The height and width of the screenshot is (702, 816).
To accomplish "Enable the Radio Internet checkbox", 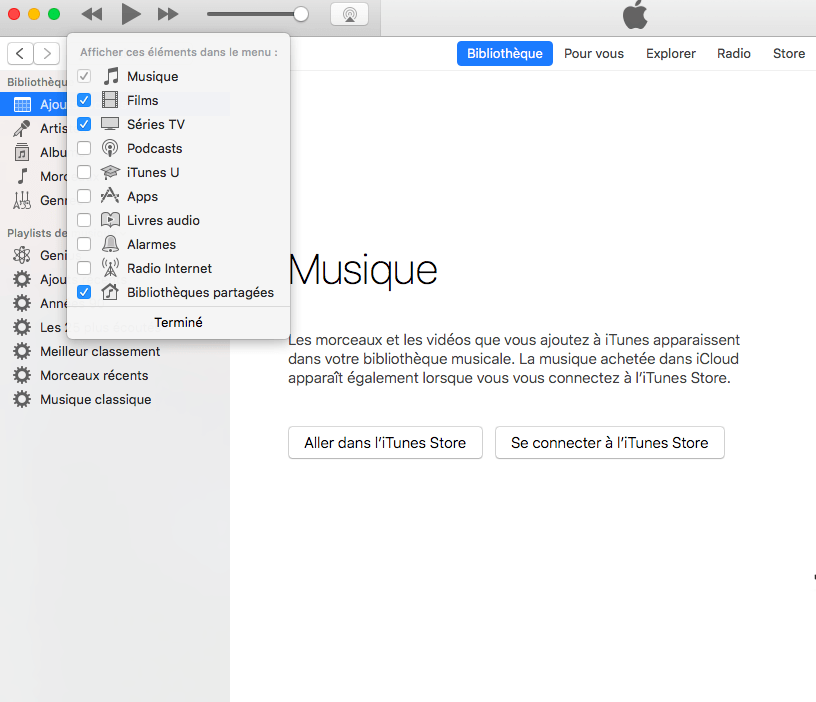I will (x=84, y=267).
